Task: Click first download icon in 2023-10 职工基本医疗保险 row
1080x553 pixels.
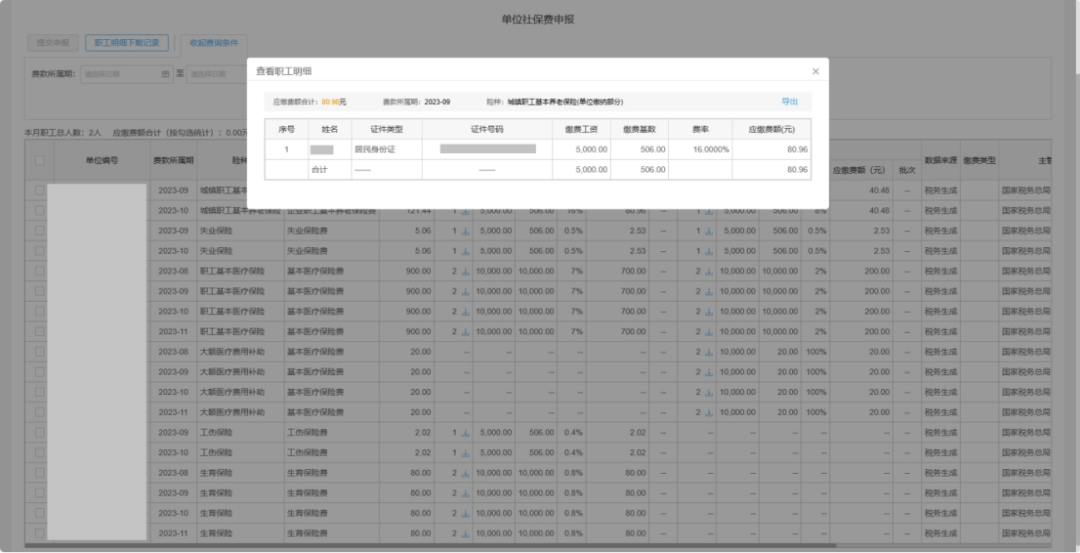Action: [465, 311]
